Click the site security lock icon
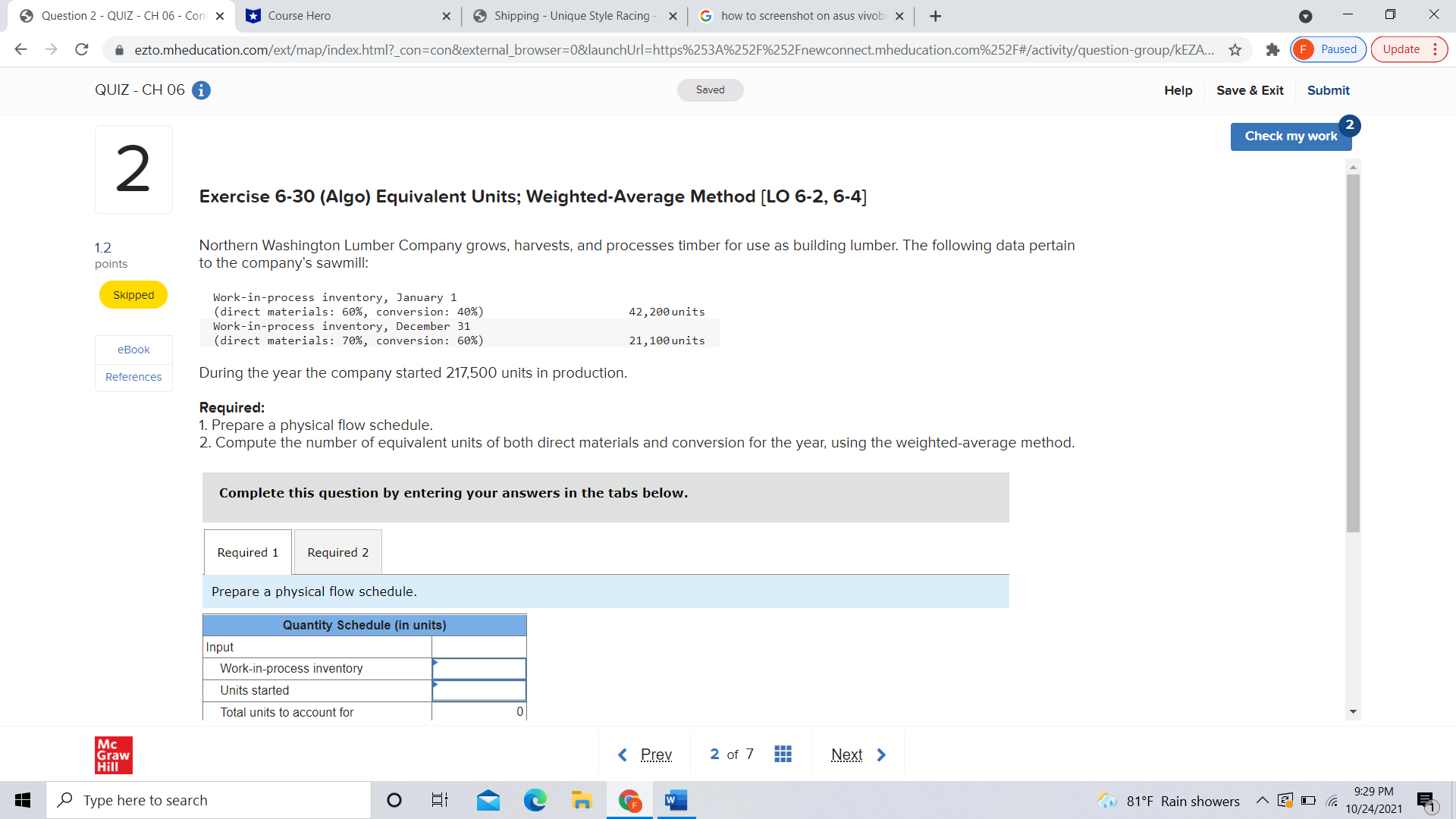Screen dimensions: 1456x819 pyautogui.click(x=119, y=49)
